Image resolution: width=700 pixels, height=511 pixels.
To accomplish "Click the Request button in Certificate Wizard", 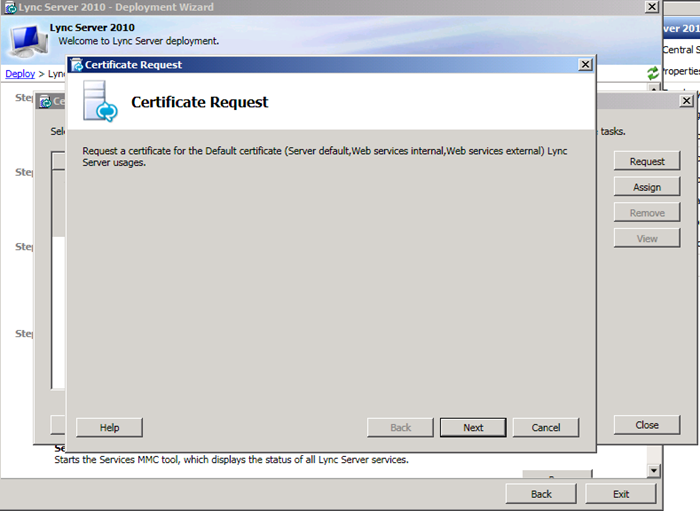I will [647, 161].
